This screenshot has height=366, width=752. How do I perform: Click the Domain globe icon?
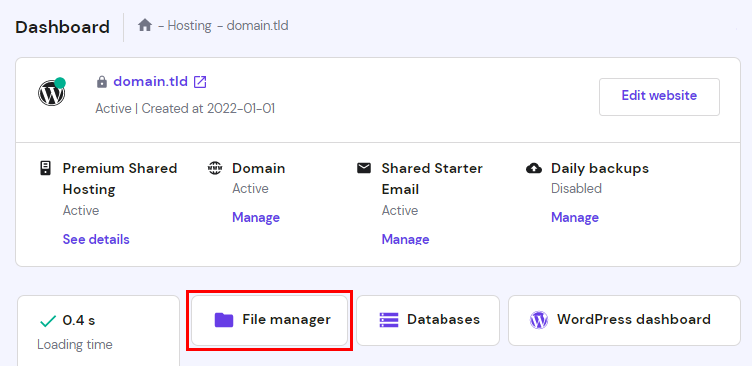click(215, 168)
